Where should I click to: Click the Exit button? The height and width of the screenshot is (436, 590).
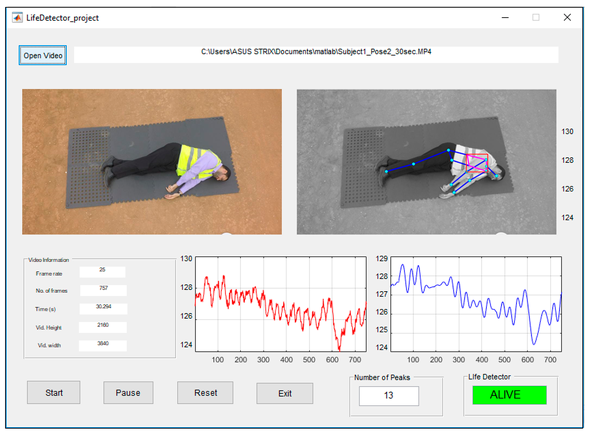point(285,393)
